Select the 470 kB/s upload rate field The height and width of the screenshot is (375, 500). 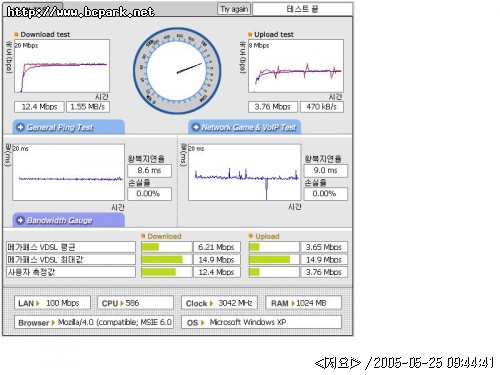tap(322, 107)
